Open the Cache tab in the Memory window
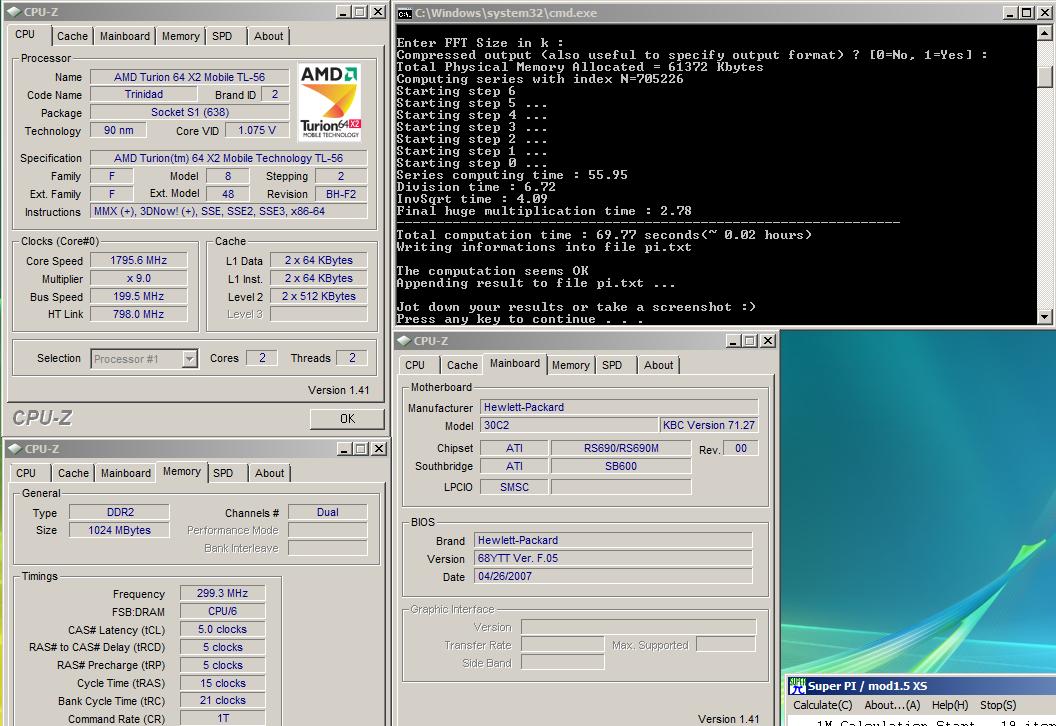Image resolution: width=1056 pixels, height=726 pixels. pos(73,473)
